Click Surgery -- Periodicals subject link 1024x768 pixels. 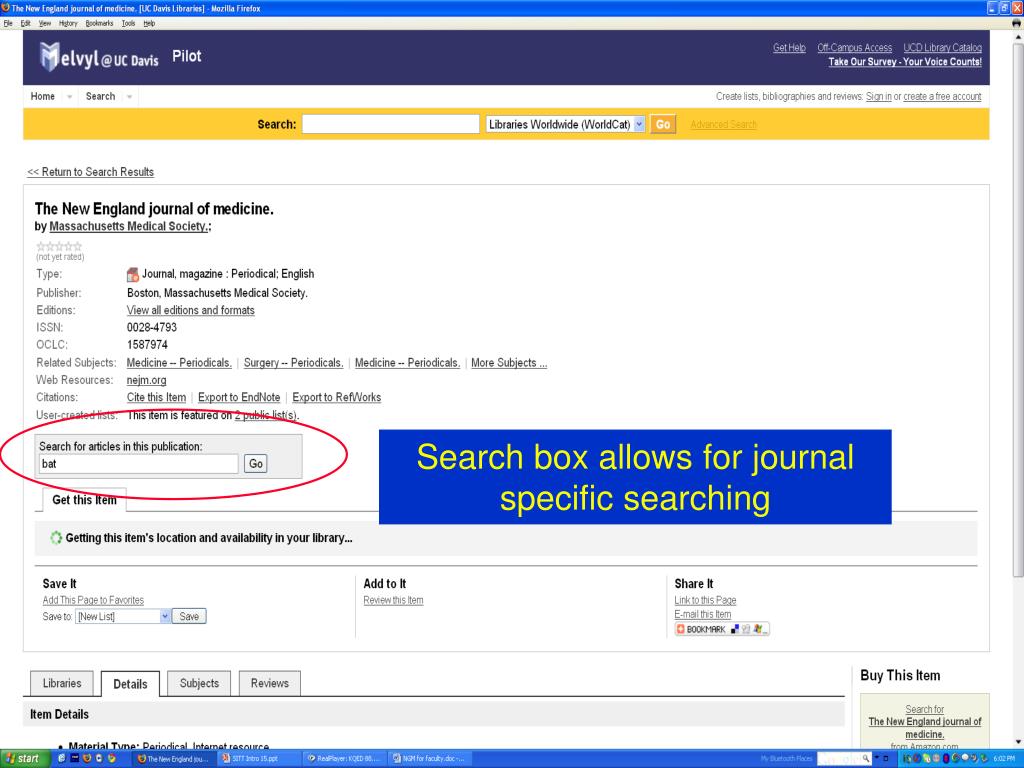click(x=293, y=362)
